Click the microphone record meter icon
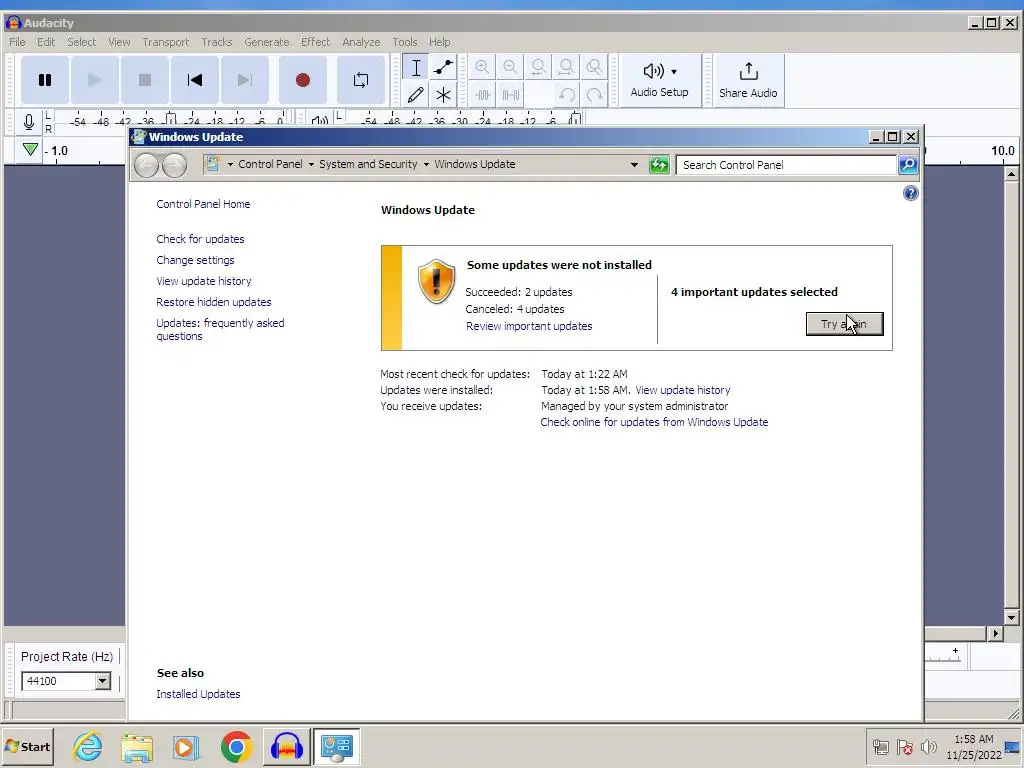 coord(29,122)
